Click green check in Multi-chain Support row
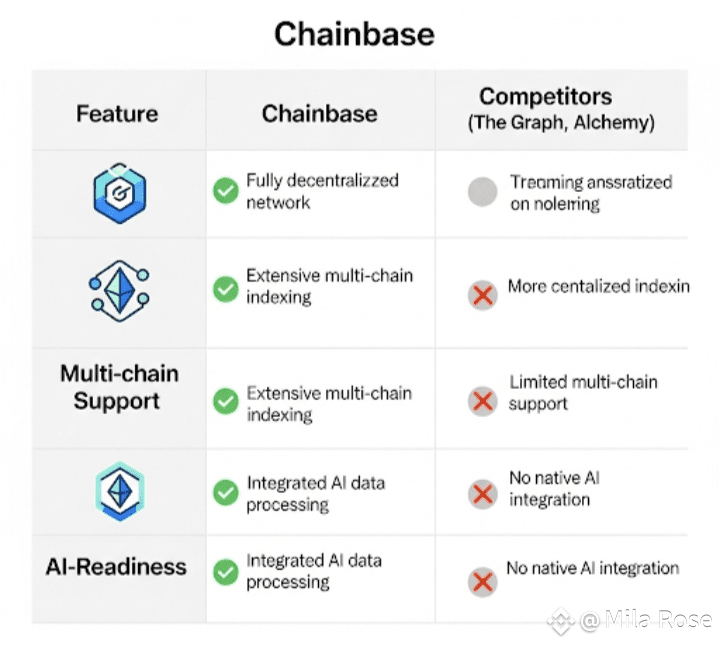This screenshot has width=720, height=647. (226, 401)
